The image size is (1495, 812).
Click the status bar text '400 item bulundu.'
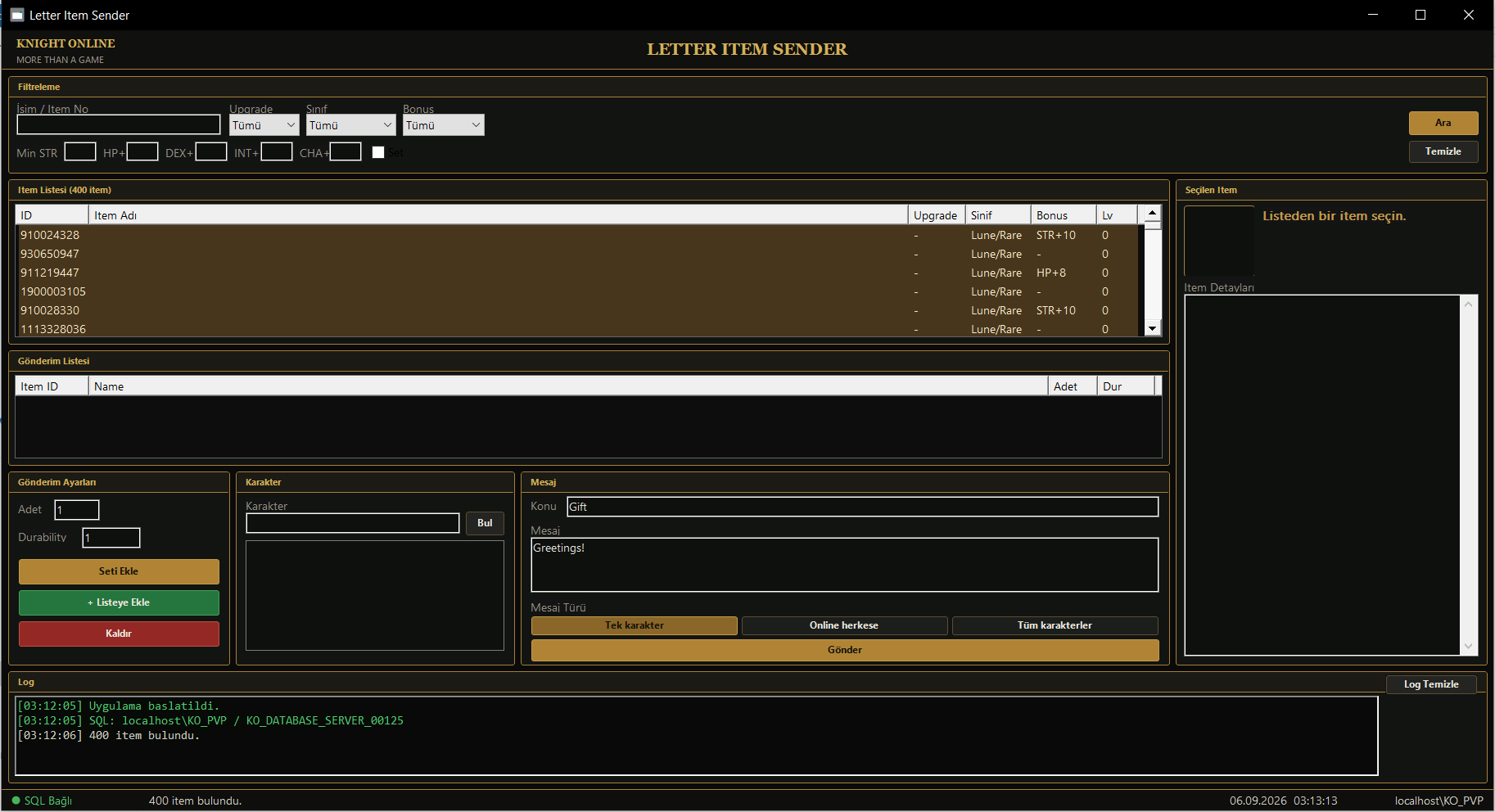(195, 801)
